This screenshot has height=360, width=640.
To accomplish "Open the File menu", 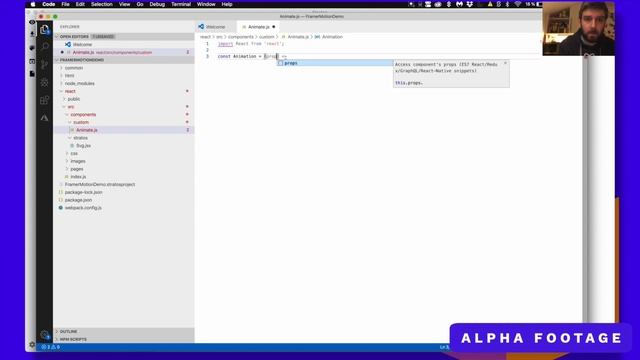I will pos(65,4).
